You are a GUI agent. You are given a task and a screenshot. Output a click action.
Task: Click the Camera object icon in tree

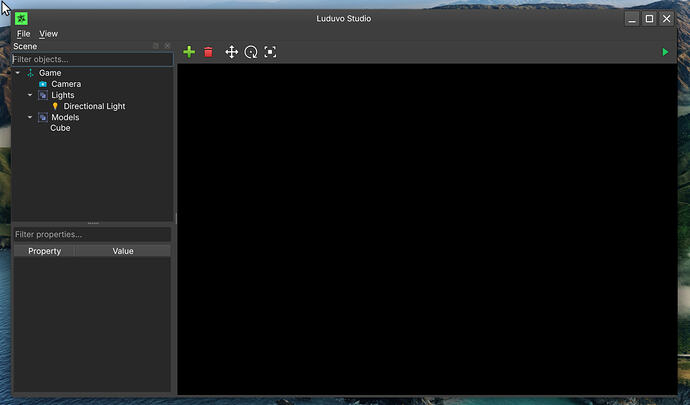pos(43,84)
